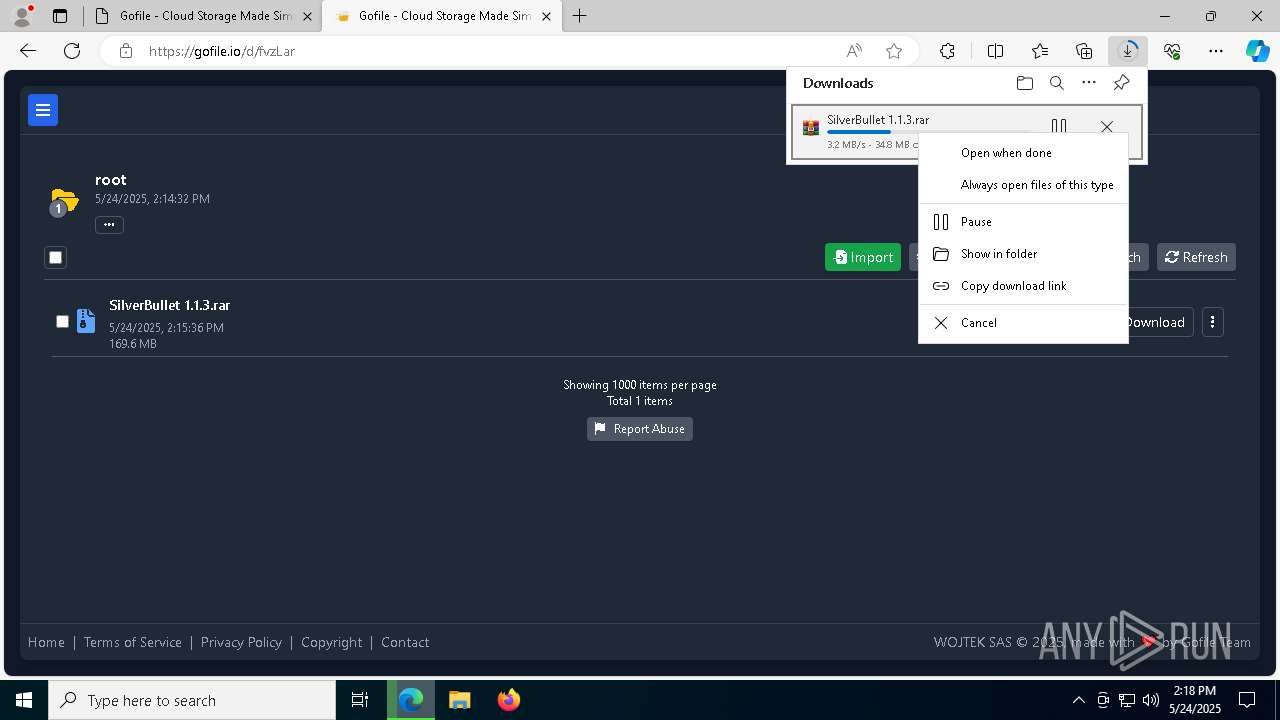This screenshot has width=1280, height=720.
Task: Open the three-dot menu for SilverBullet row
Action: point(1213,322)
